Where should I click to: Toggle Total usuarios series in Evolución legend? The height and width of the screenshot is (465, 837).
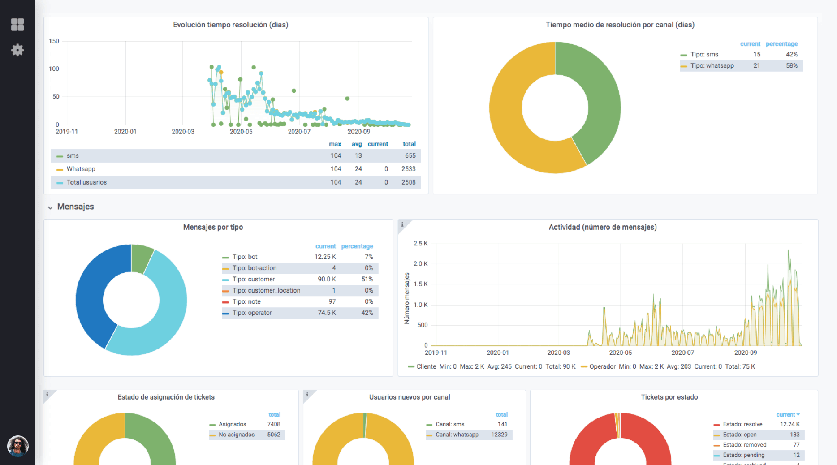pyautogui.click(x=86, y=182)
